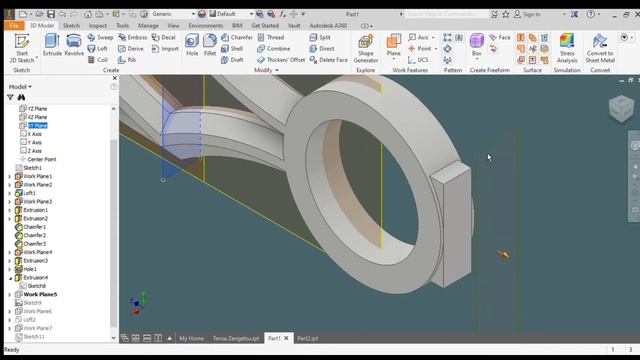Image resolution: width=640 pixels, height=360 pixels.
Task: Switch to Part2.ipt document tab
Action: [307, 338]
